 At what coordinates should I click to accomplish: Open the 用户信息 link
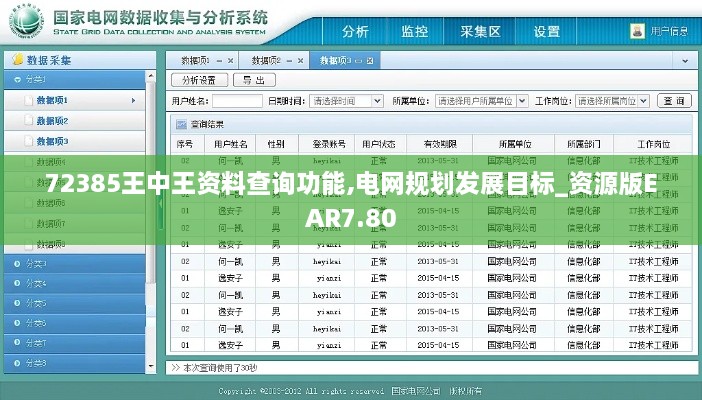(x=669, y=31)
